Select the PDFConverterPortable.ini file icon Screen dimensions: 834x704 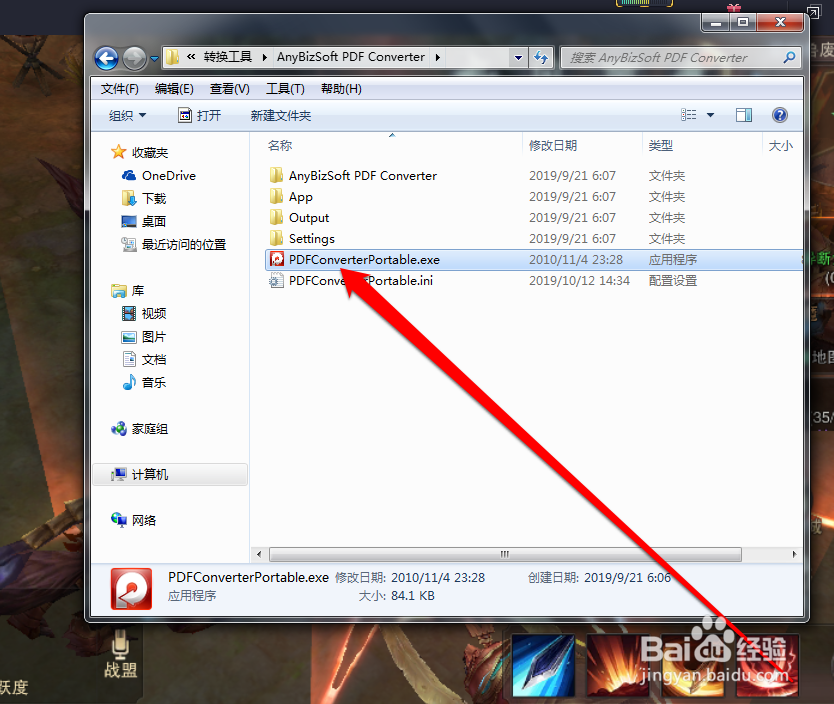pyautogui.click(x=276, y=280)
